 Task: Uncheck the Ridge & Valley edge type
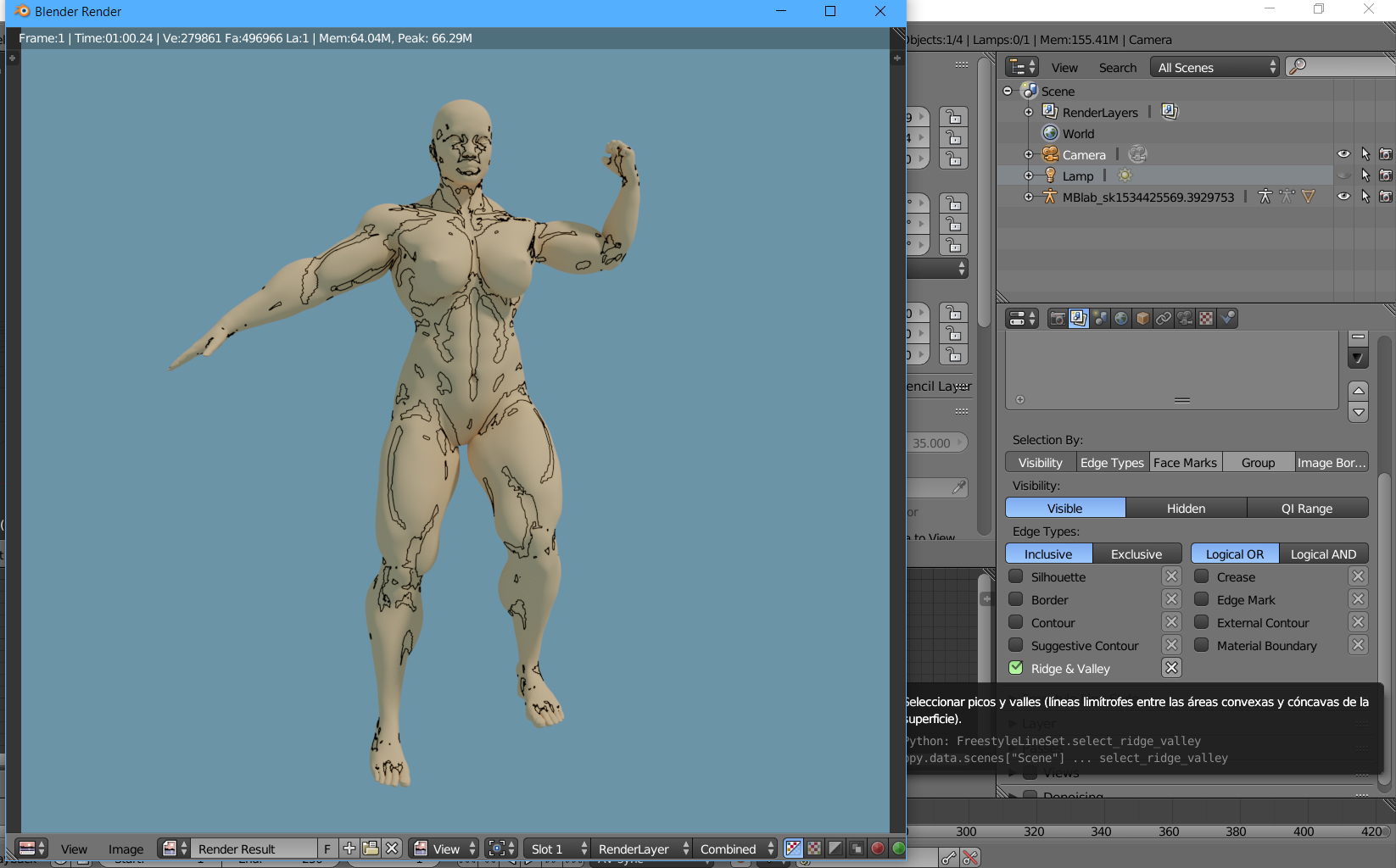click(1016, 668)
